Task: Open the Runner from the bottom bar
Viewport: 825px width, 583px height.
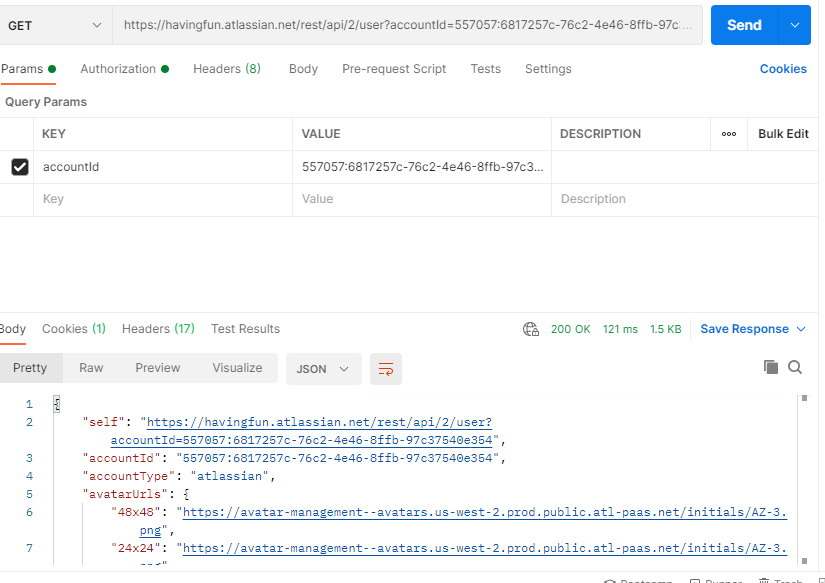Action: 716,580
